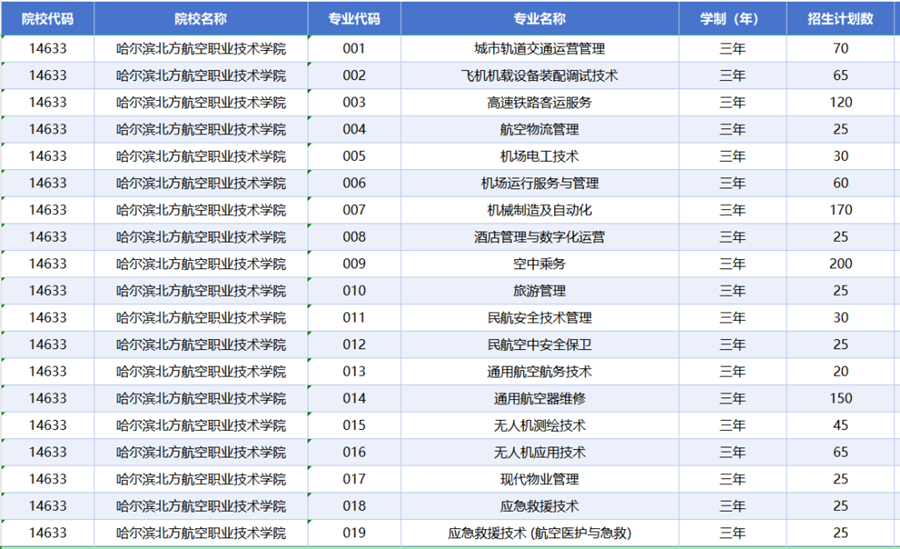Click the enrollment count 200 cell
900x549 pixels.
point(840,264)
